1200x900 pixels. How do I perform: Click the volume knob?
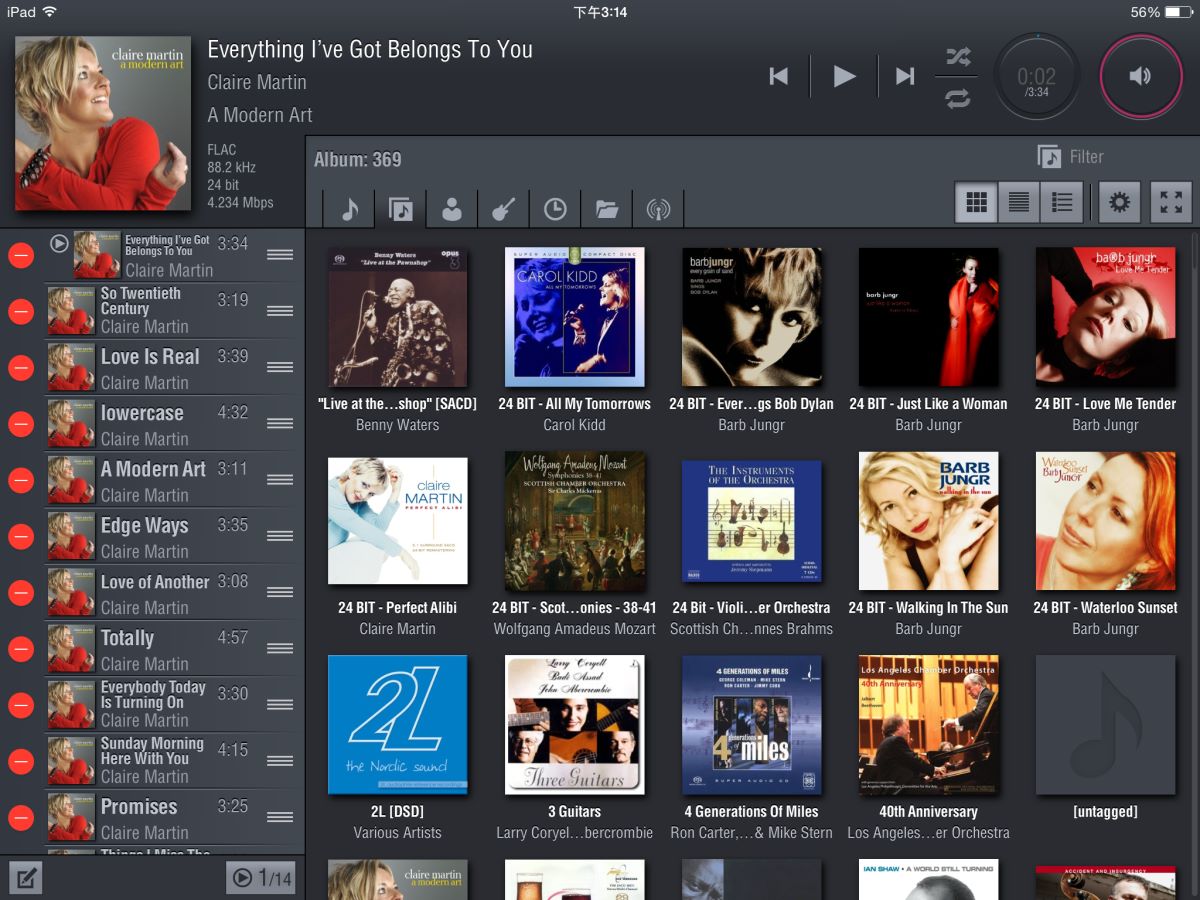tap(1141, 77)
